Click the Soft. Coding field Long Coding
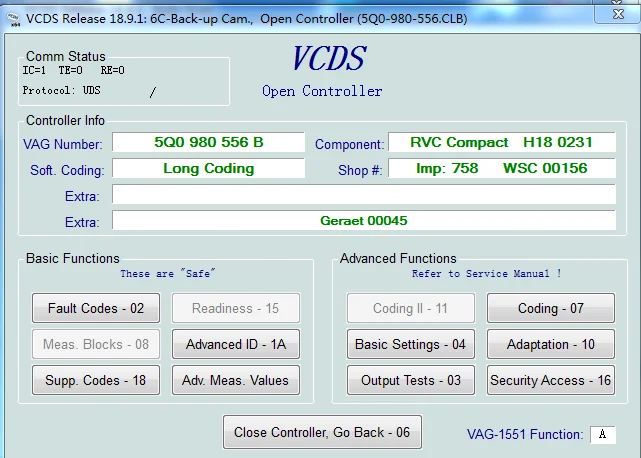The height and width of the screenshot is (458, 641). [x=208, y=168]
